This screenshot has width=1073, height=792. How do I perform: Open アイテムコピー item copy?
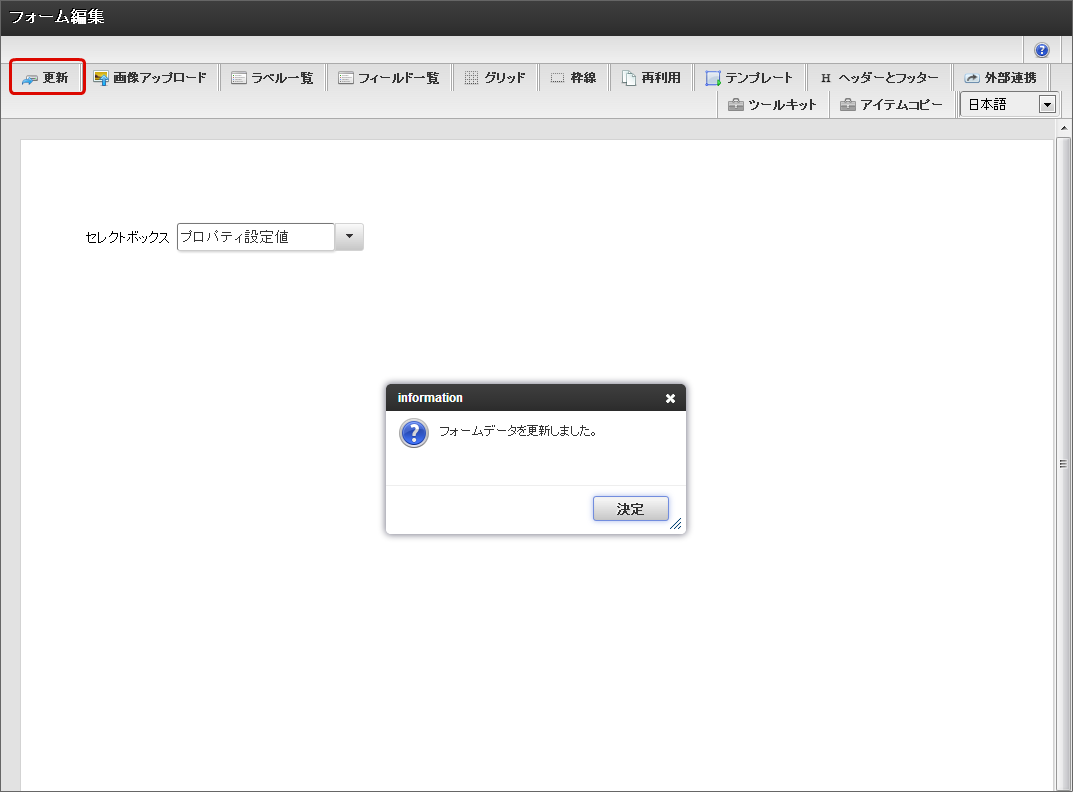[x=892, y=105]
